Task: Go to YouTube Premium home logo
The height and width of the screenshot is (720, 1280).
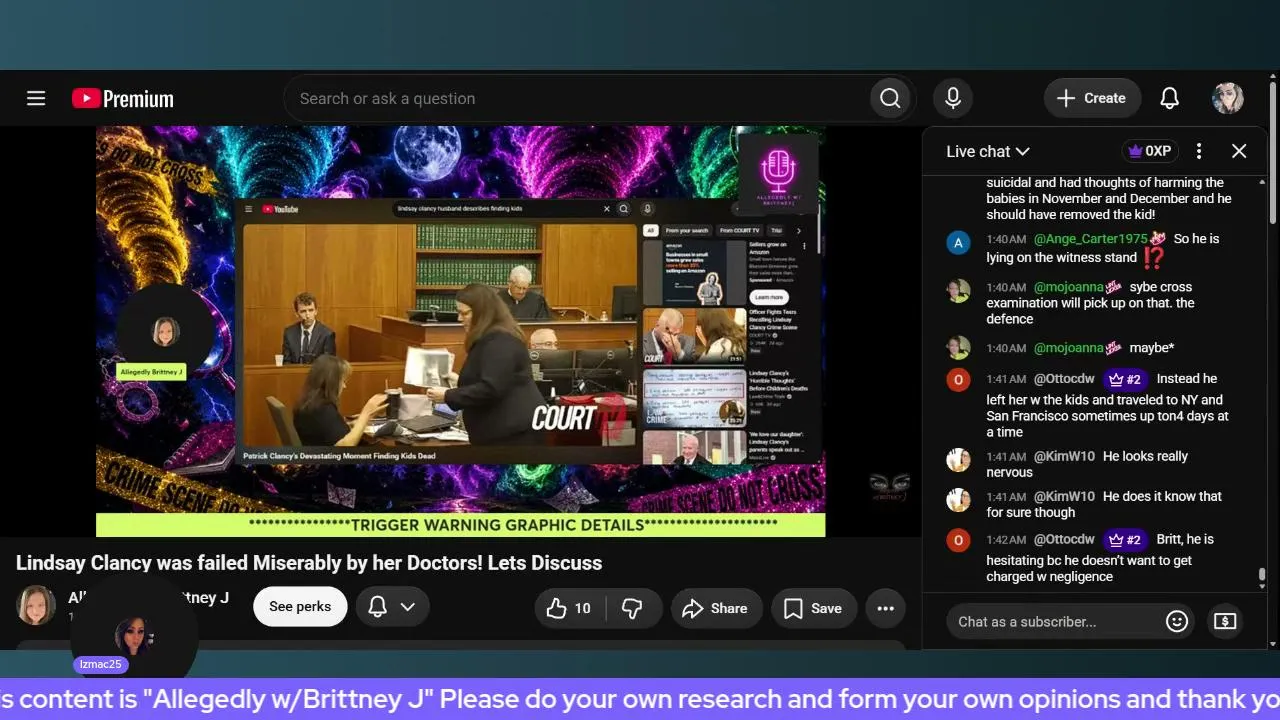Action: (123, 98)
